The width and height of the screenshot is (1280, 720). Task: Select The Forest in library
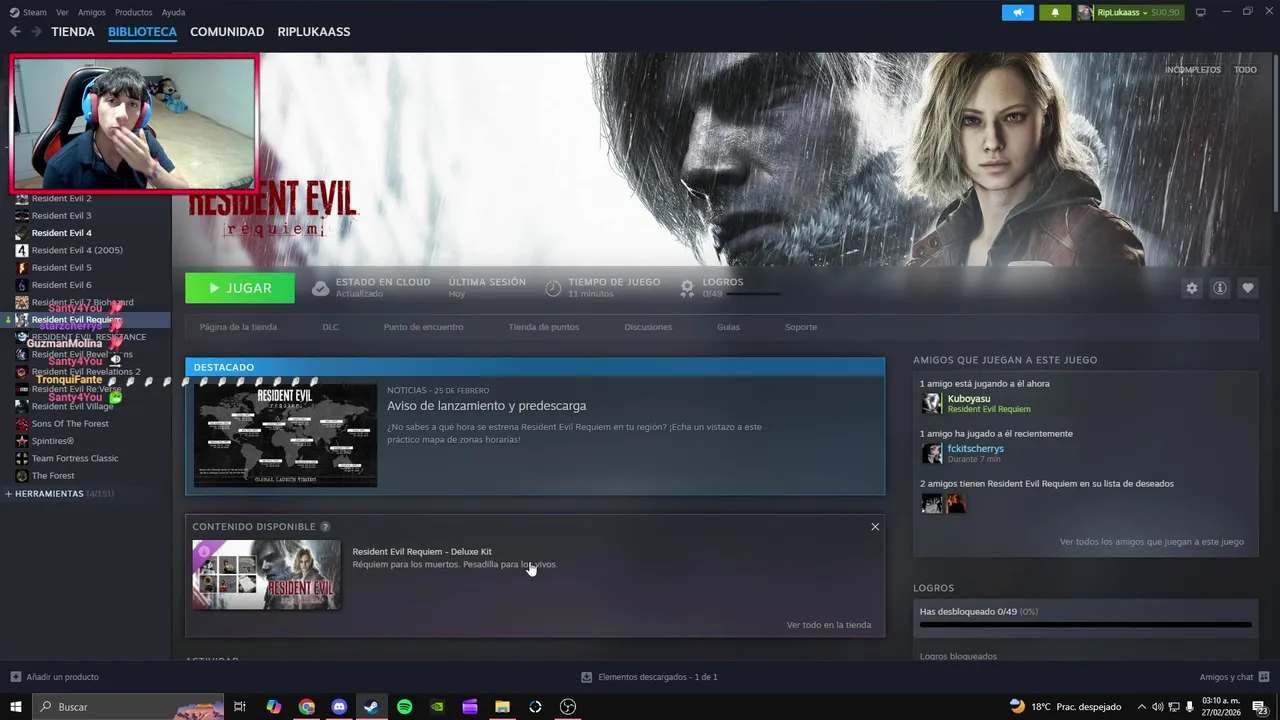pos(53,476)
